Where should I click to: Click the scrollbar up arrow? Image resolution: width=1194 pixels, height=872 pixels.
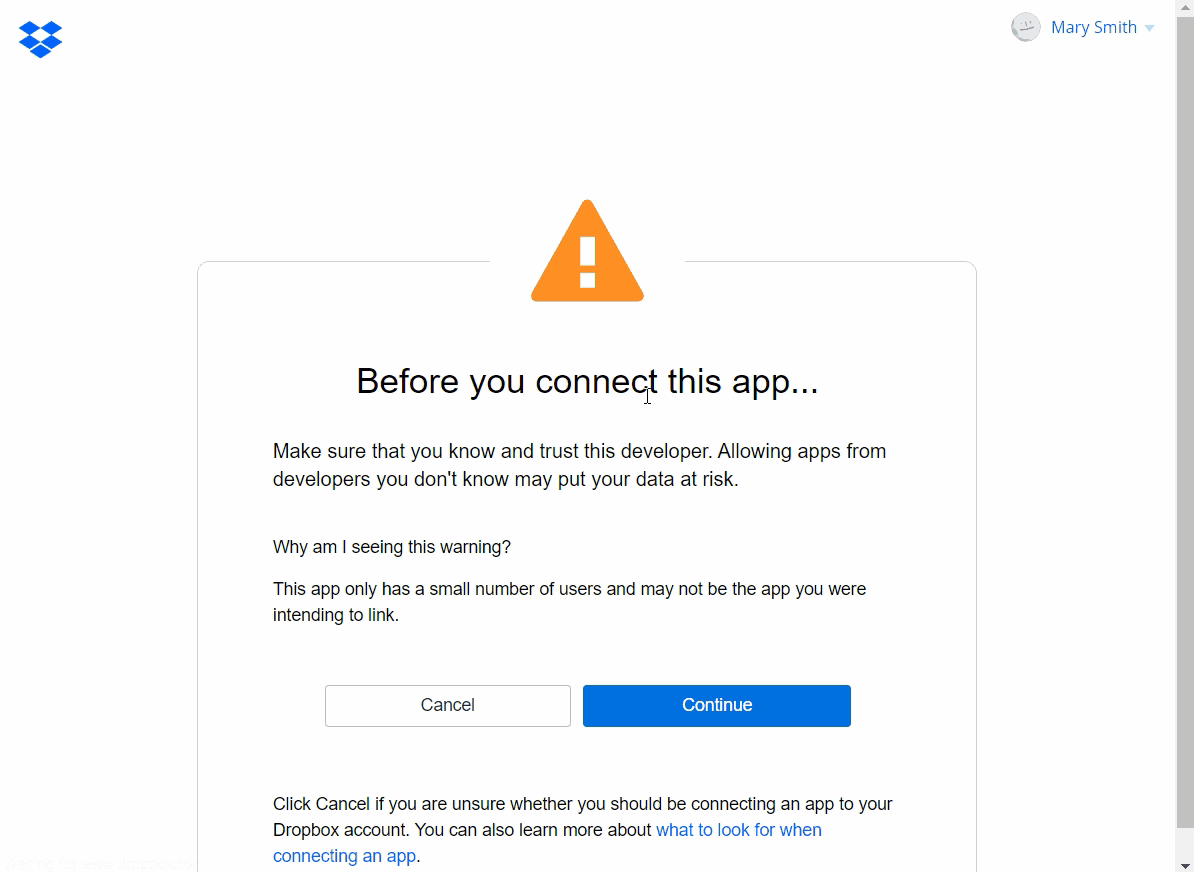tap(1185, 8)
